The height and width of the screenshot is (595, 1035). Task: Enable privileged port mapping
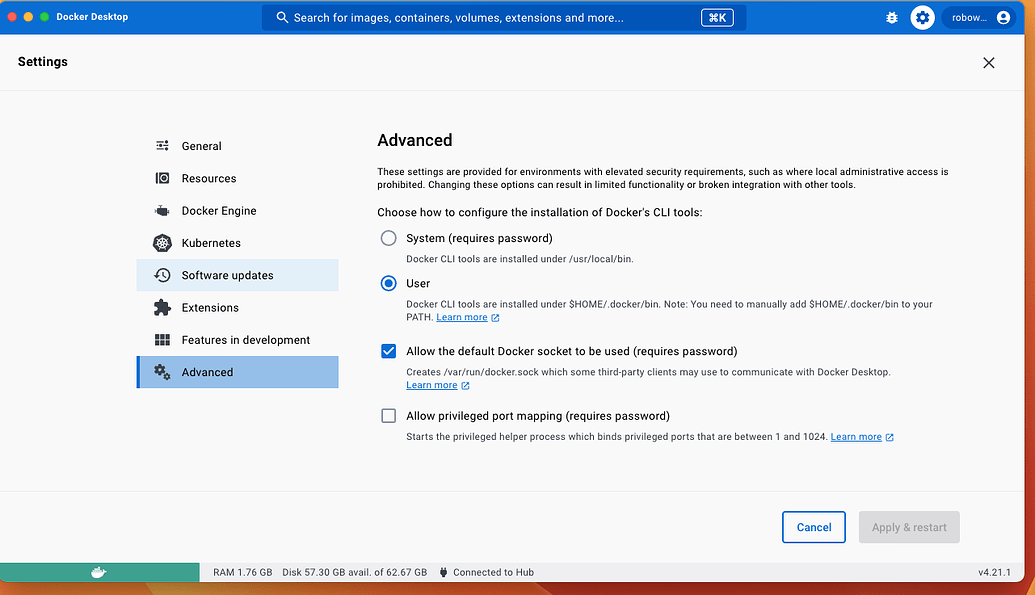click(x=388, y=415)
